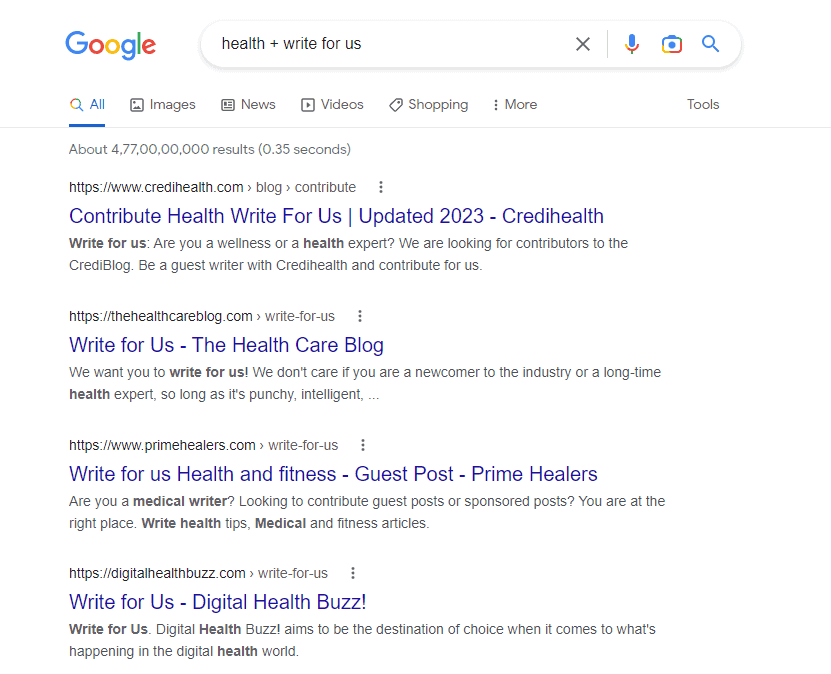This screenshot has width=831, height=674.
Task: Open the Videos results tab
Action: (x=332, y=105)
